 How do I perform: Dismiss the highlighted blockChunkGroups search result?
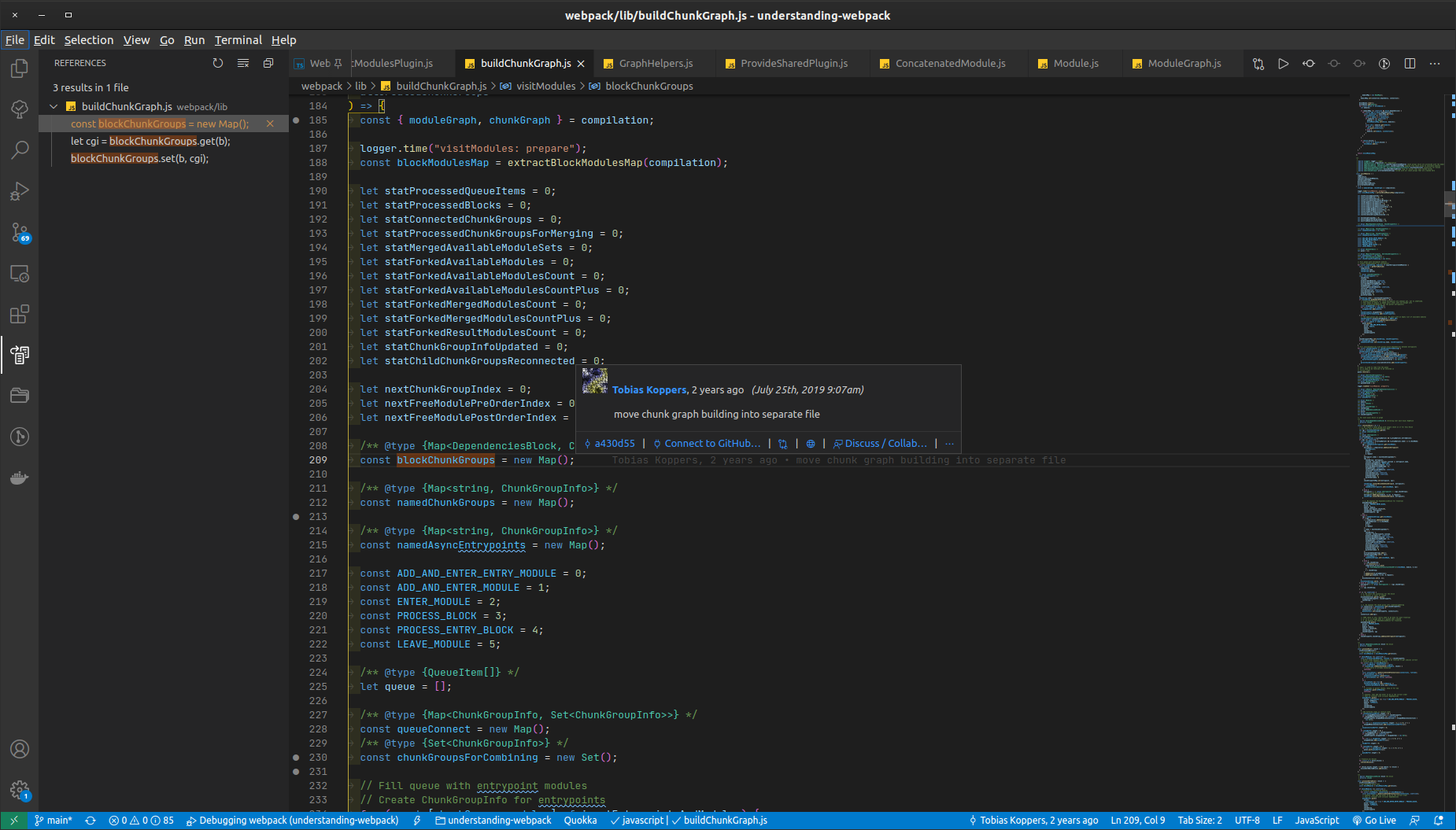pos(270,124)
